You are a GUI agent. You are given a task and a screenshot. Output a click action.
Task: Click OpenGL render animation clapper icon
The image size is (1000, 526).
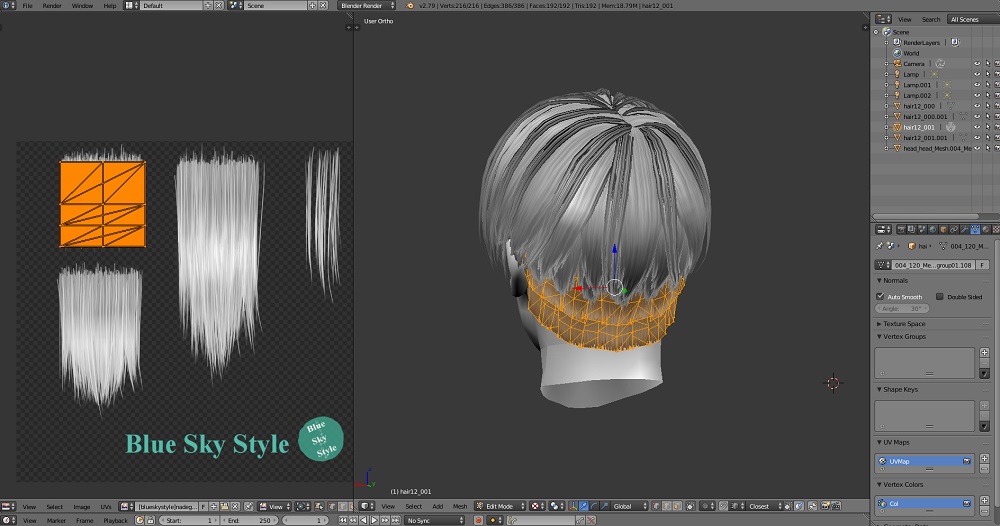[x=836, y=506]
